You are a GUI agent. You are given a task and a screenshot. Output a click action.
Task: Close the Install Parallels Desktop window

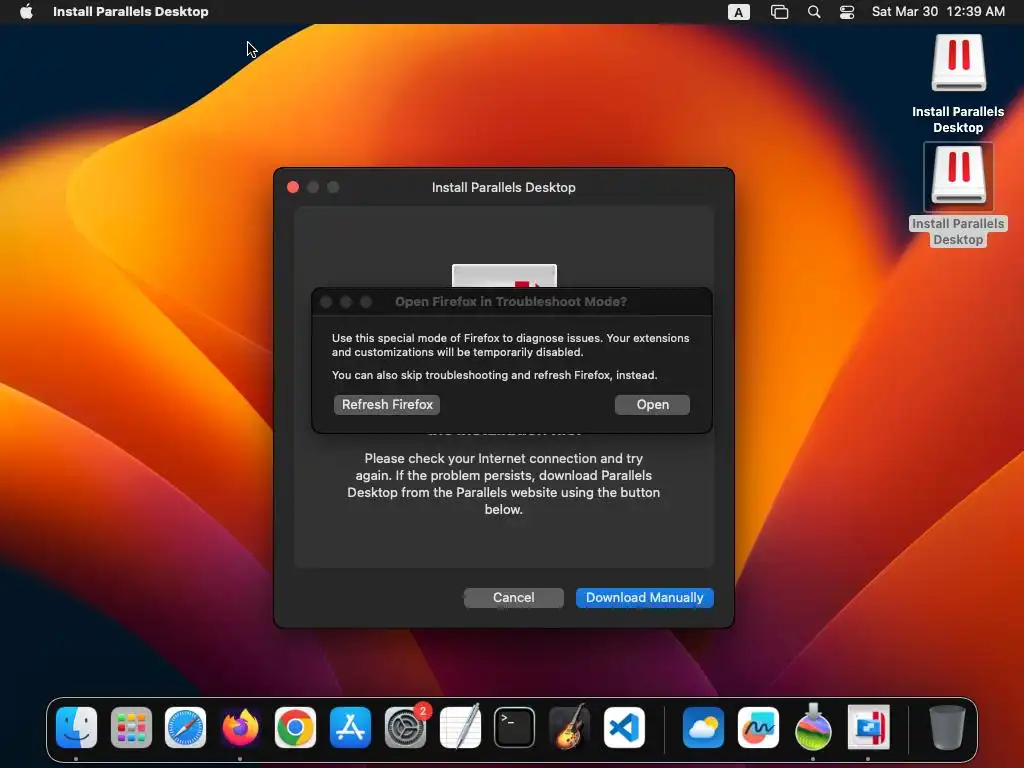293,187
